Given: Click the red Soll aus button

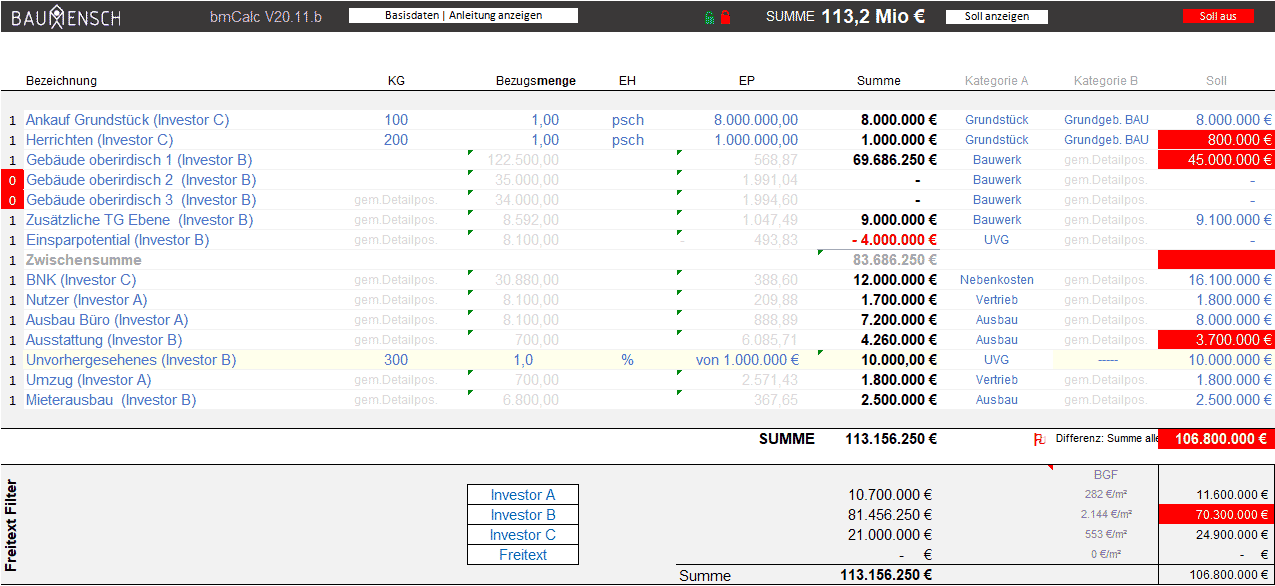Looking at the screenshot, I should pos(1217,16).
